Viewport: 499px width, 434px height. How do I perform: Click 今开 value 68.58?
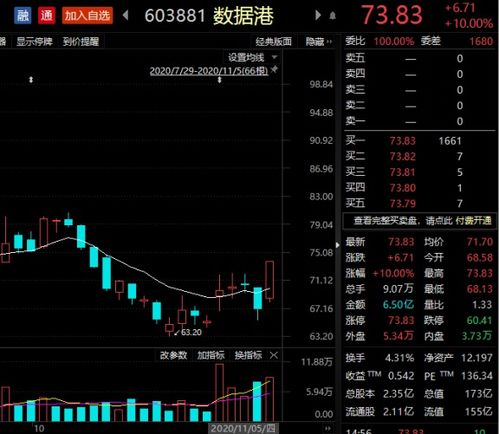point(480,258)
